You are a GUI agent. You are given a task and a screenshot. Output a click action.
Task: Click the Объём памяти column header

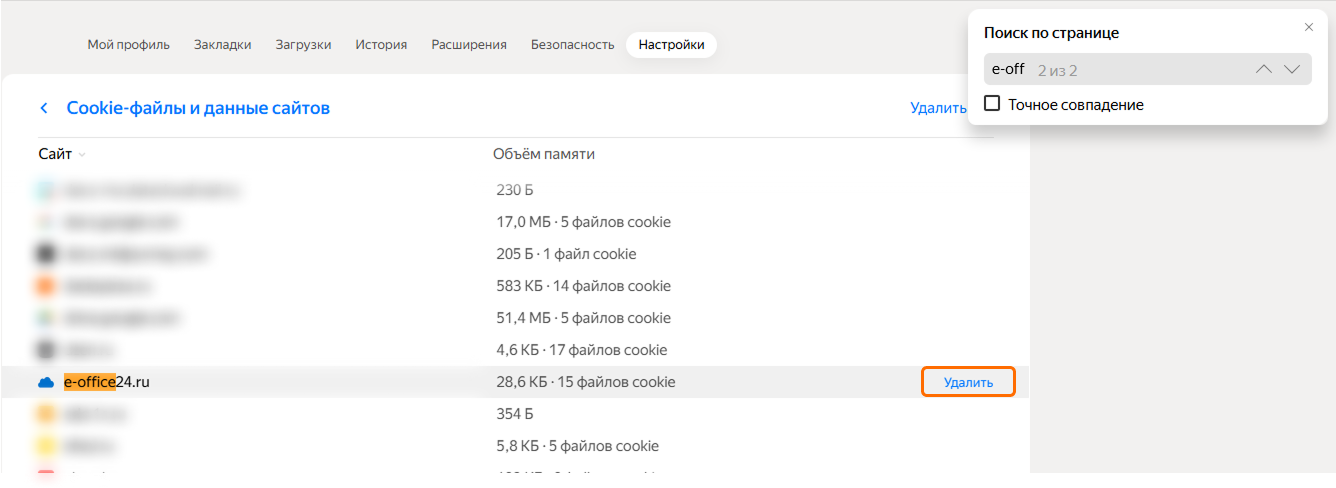tap(543, 154)
